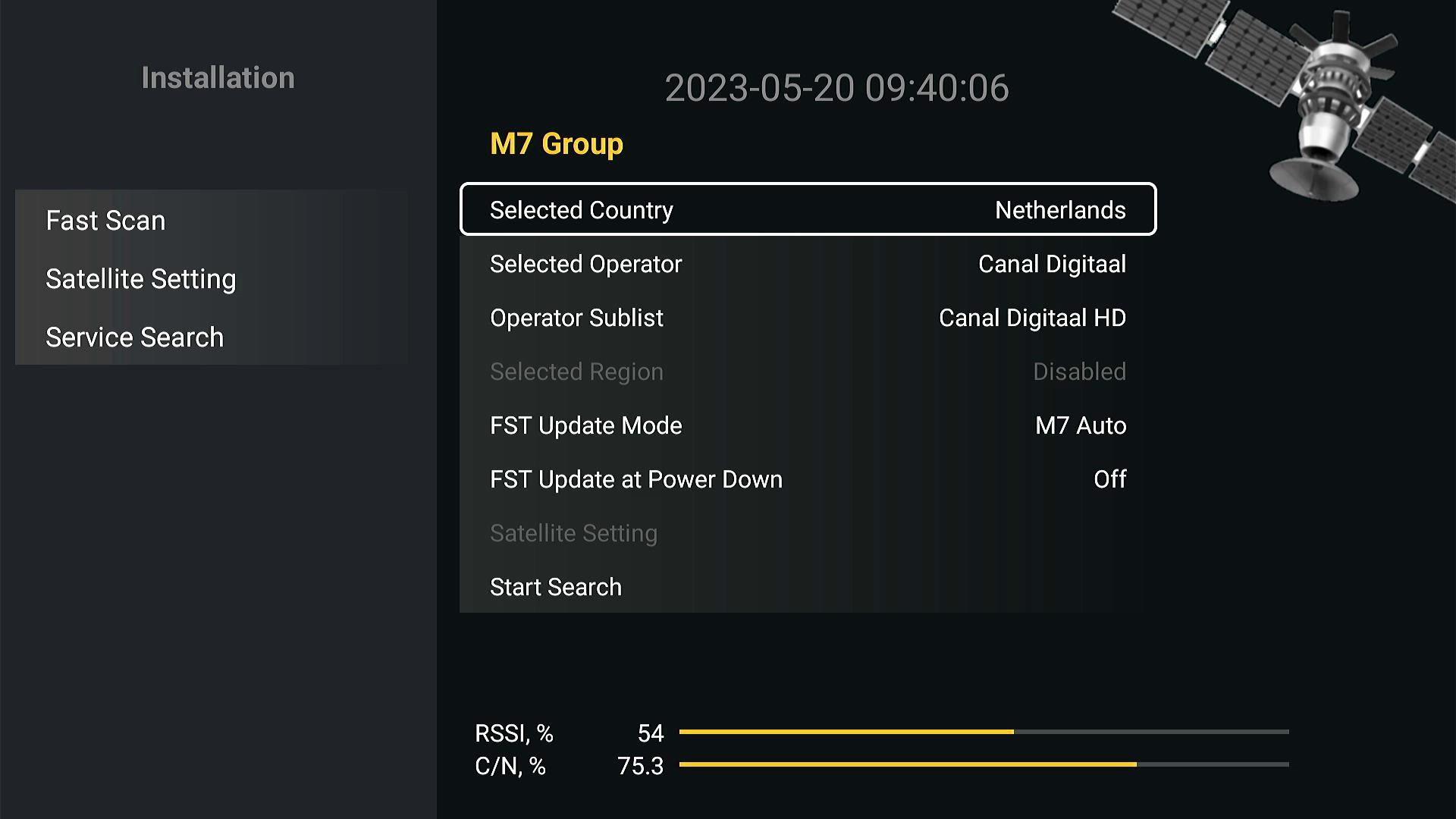The width and height of the screenshot is (1456, 819).
Task: Click the RSSI value 54
Action: (651, 733)
